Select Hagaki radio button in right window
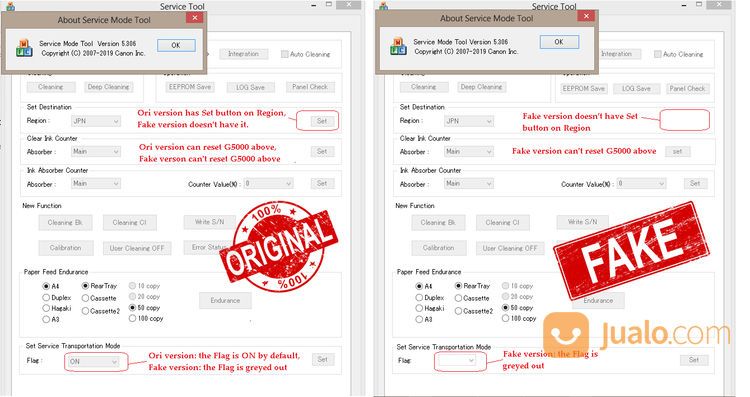This screenshot has height=397, width=750. 419,309
